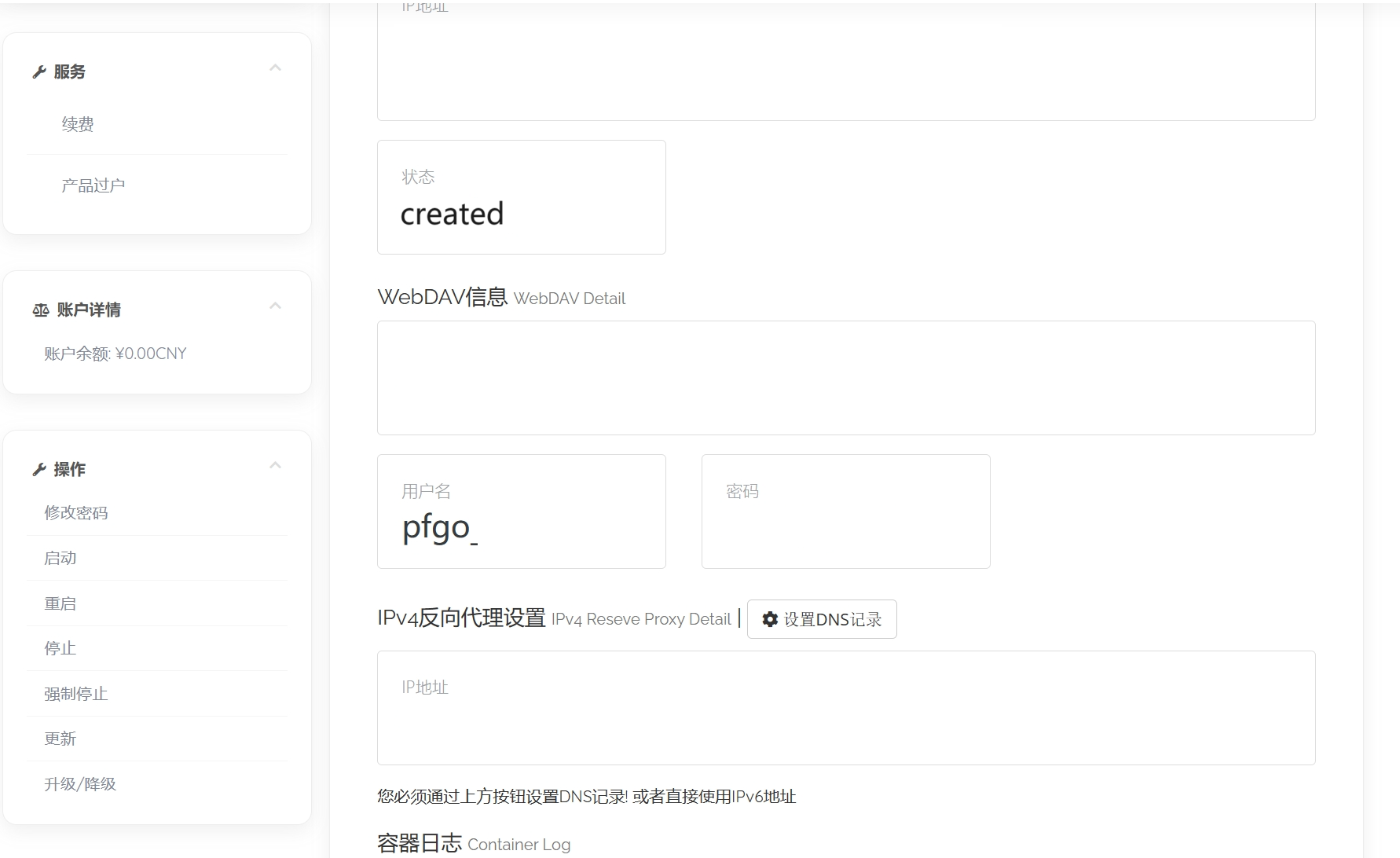Select 产品过户 in the service menu

[x=93, y=185]
